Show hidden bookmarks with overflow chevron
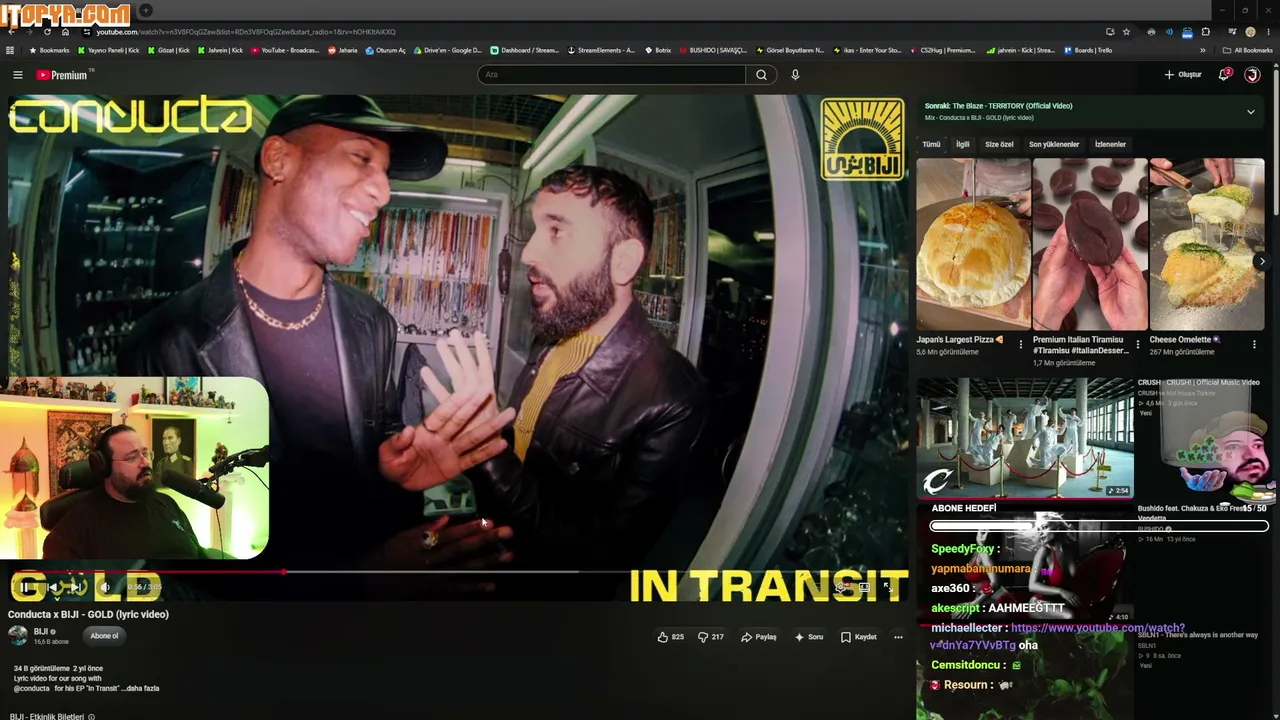 1203,50
